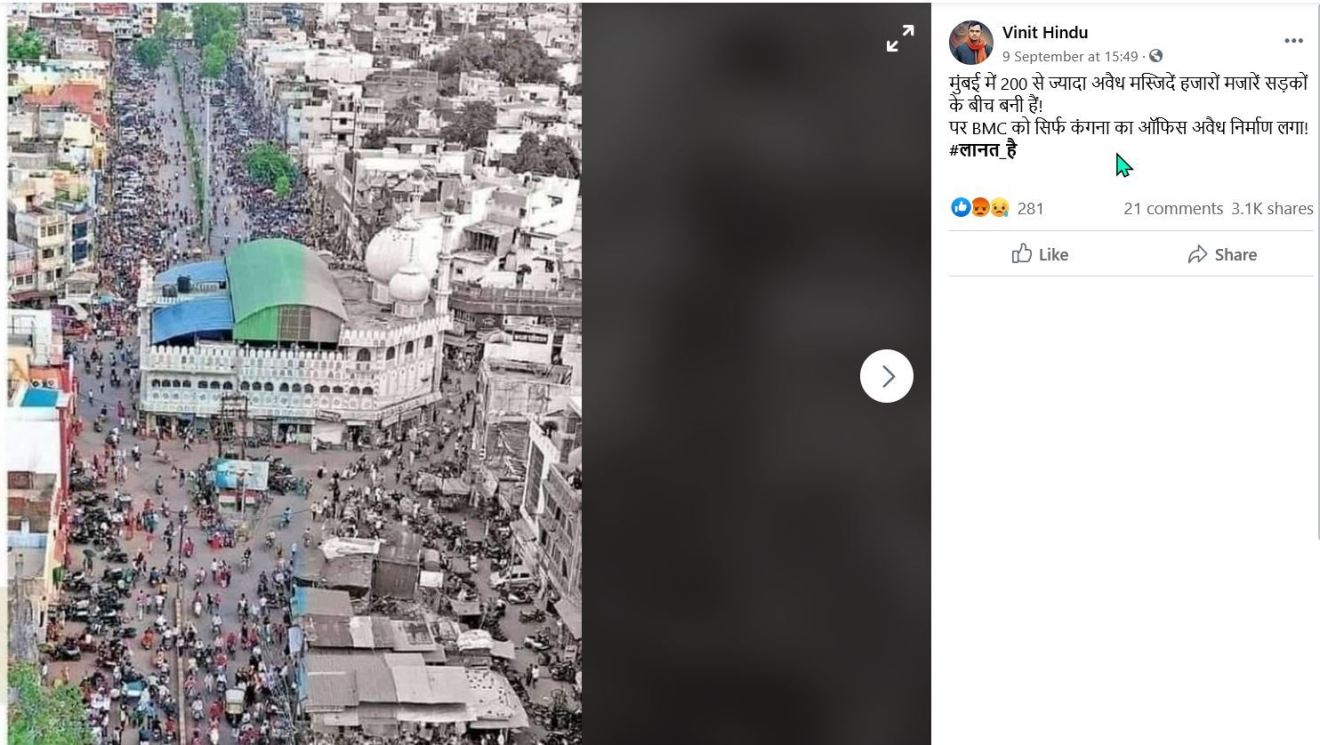Click the fullscreen expand arrows icon
This screenshot has width=1320, height=745.
[899, 37]
